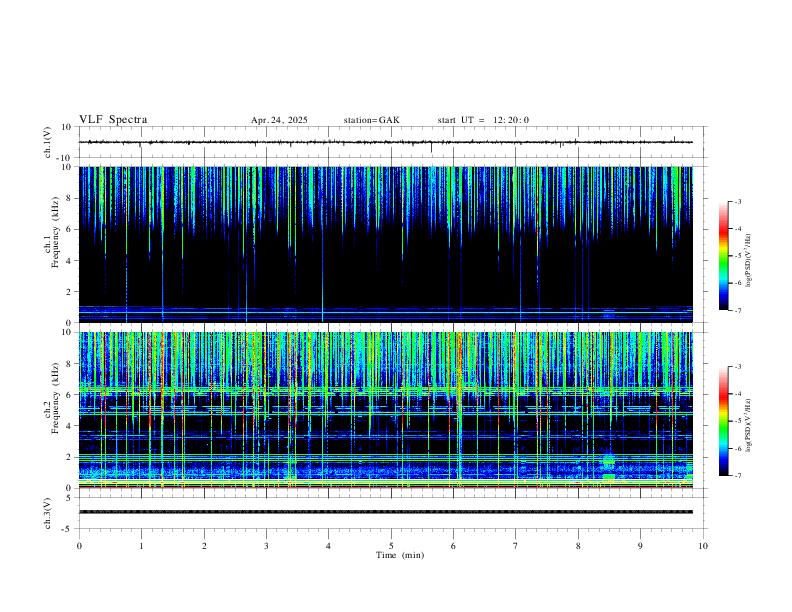Click the ch.1 spectrogram panel
Screen dimensions: 792x612
click(x=385, y=244)
